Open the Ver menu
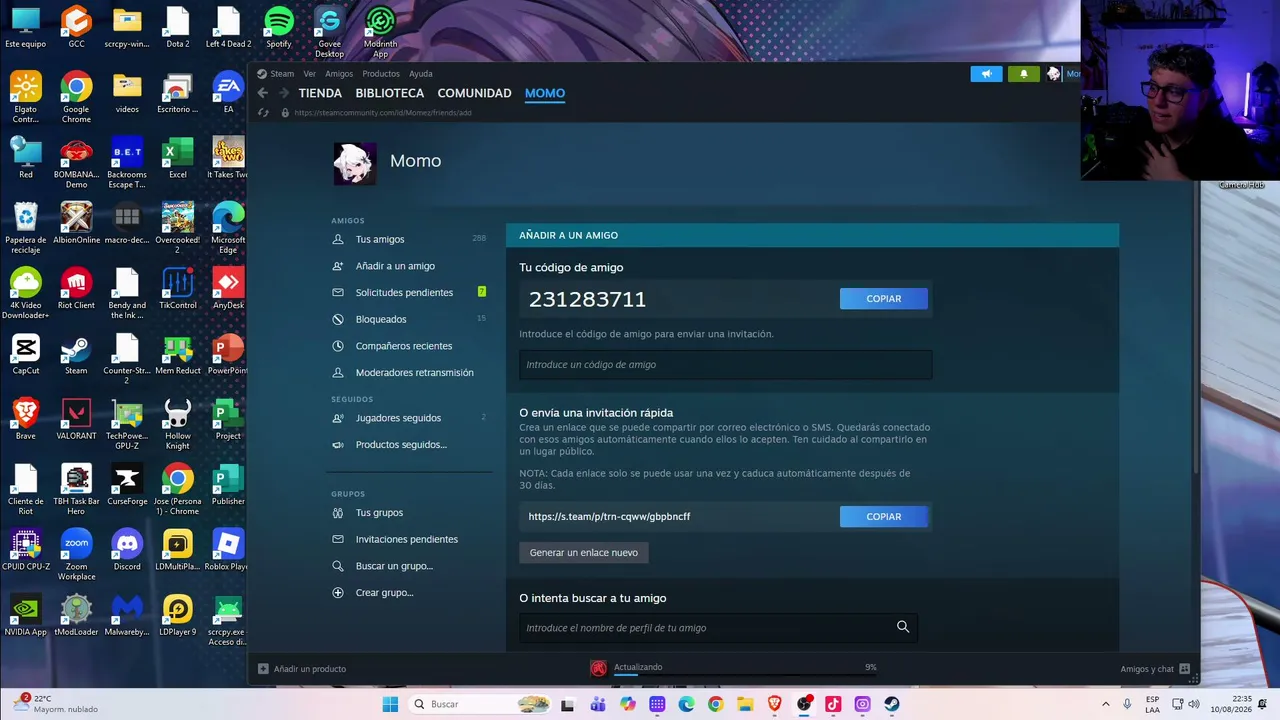1280x720 pixels. (x=310, y=74)
